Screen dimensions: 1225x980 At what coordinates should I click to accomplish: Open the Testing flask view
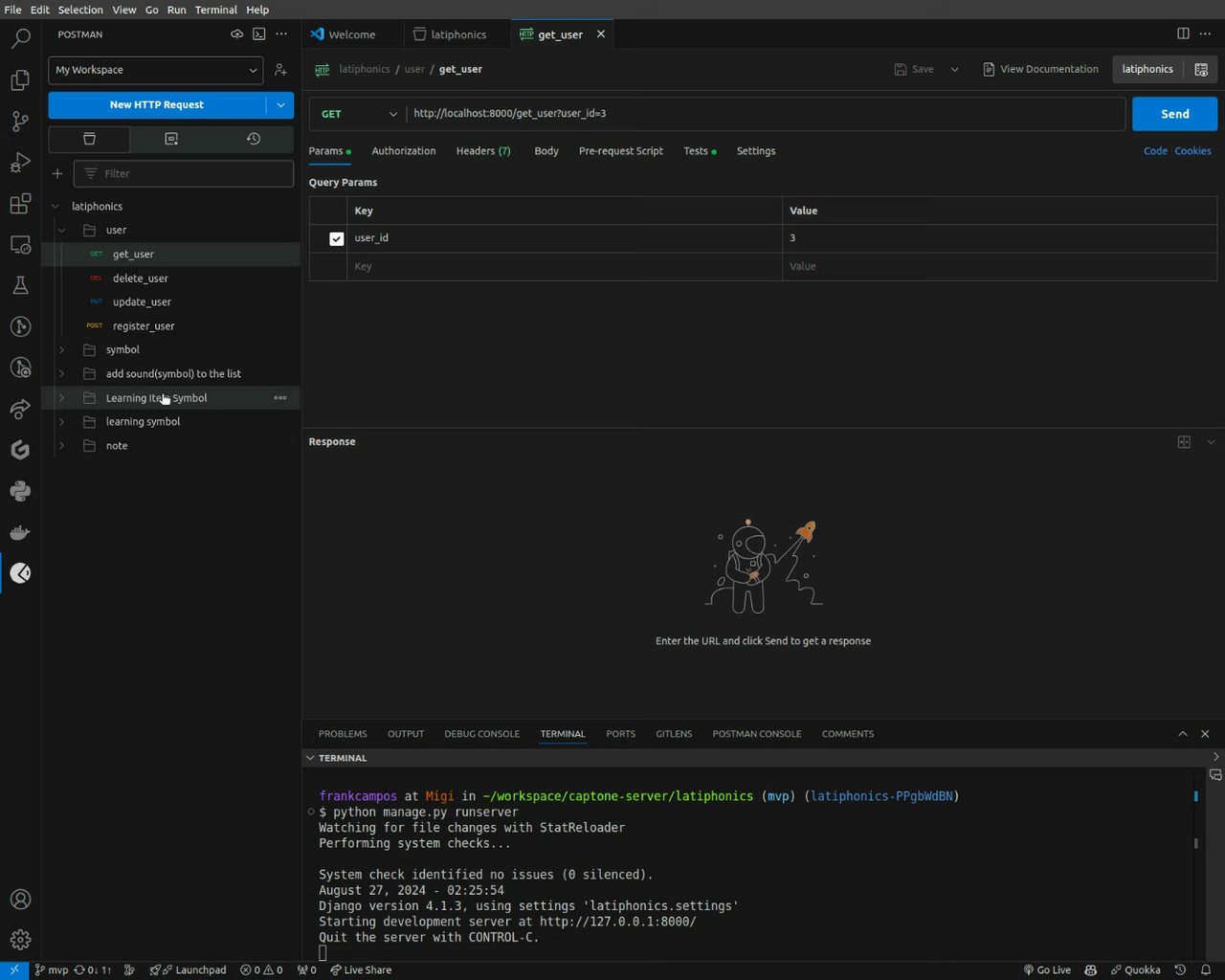point(20,285)
